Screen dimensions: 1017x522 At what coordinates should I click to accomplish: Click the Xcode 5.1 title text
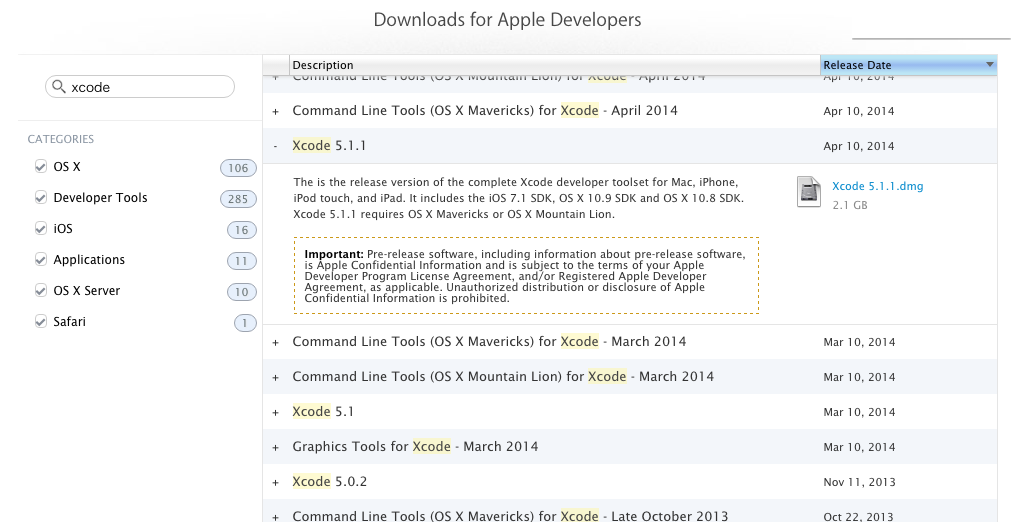click(323, 411)
